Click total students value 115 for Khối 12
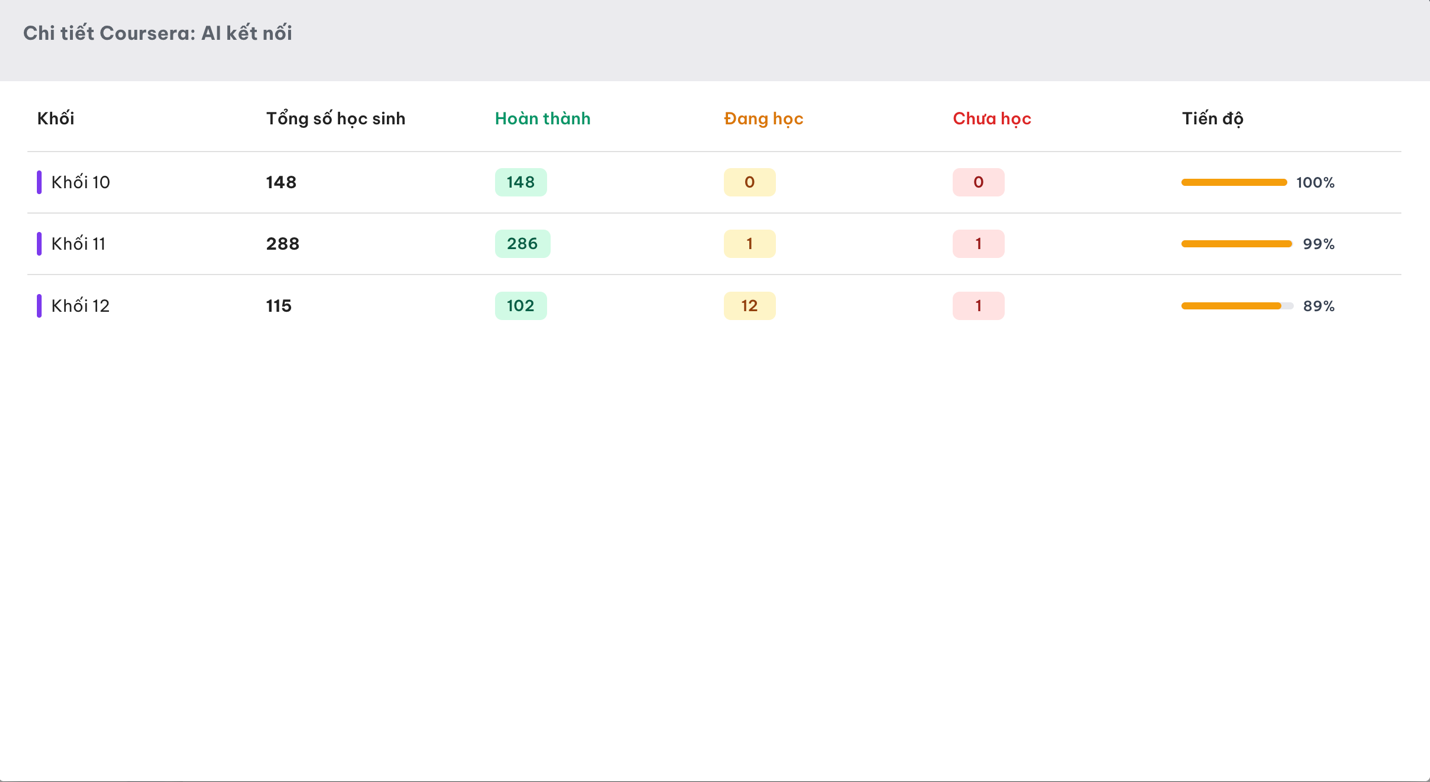The width and height of the screenshot is (1430, 782). [279, 306]
